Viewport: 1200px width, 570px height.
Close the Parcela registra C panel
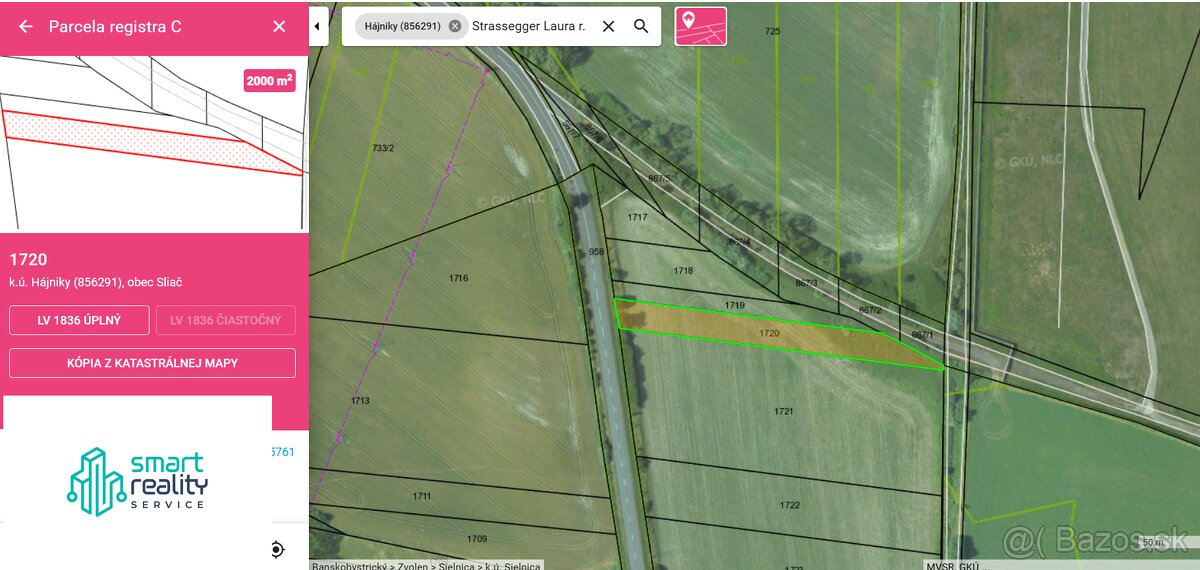click(x=279, y=27)
